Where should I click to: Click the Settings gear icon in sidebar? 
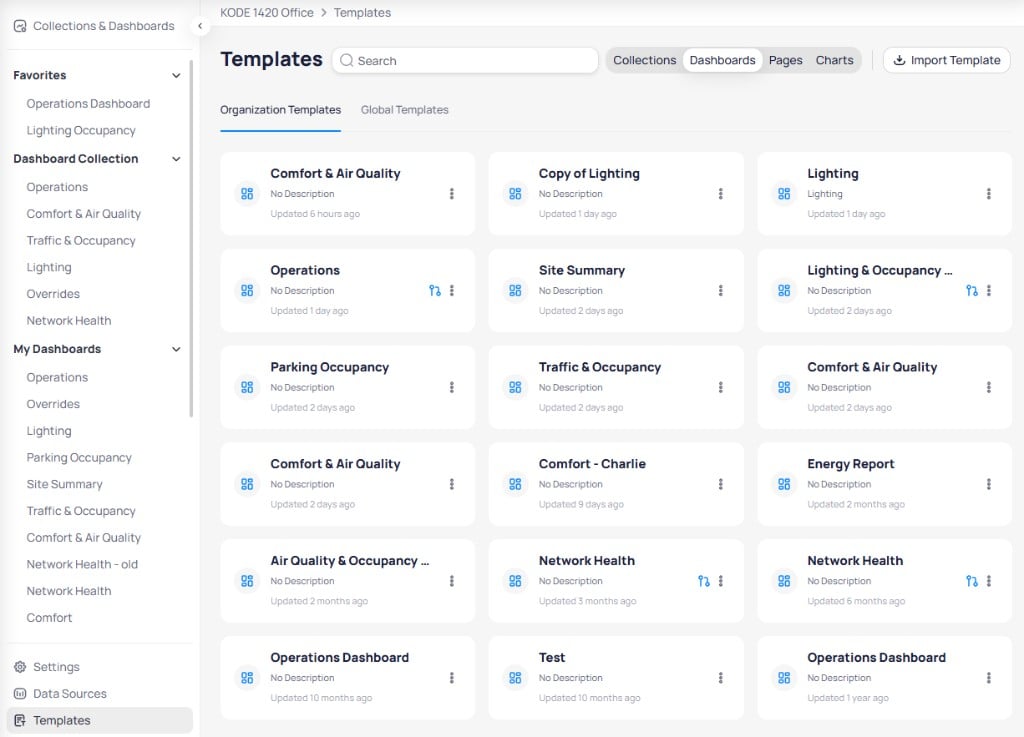(x=20, y=666)
